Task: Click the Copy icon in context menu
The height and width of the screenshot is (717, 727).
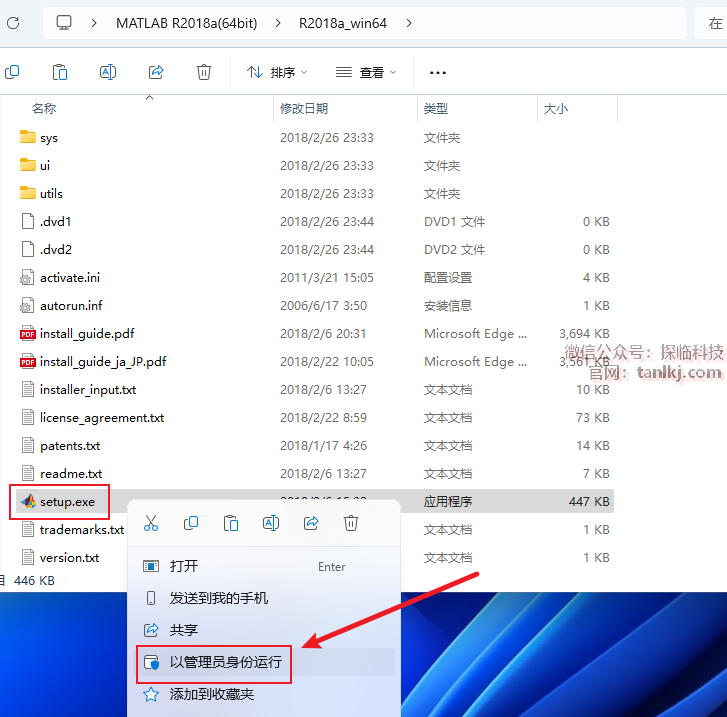Action: point(191,523)
